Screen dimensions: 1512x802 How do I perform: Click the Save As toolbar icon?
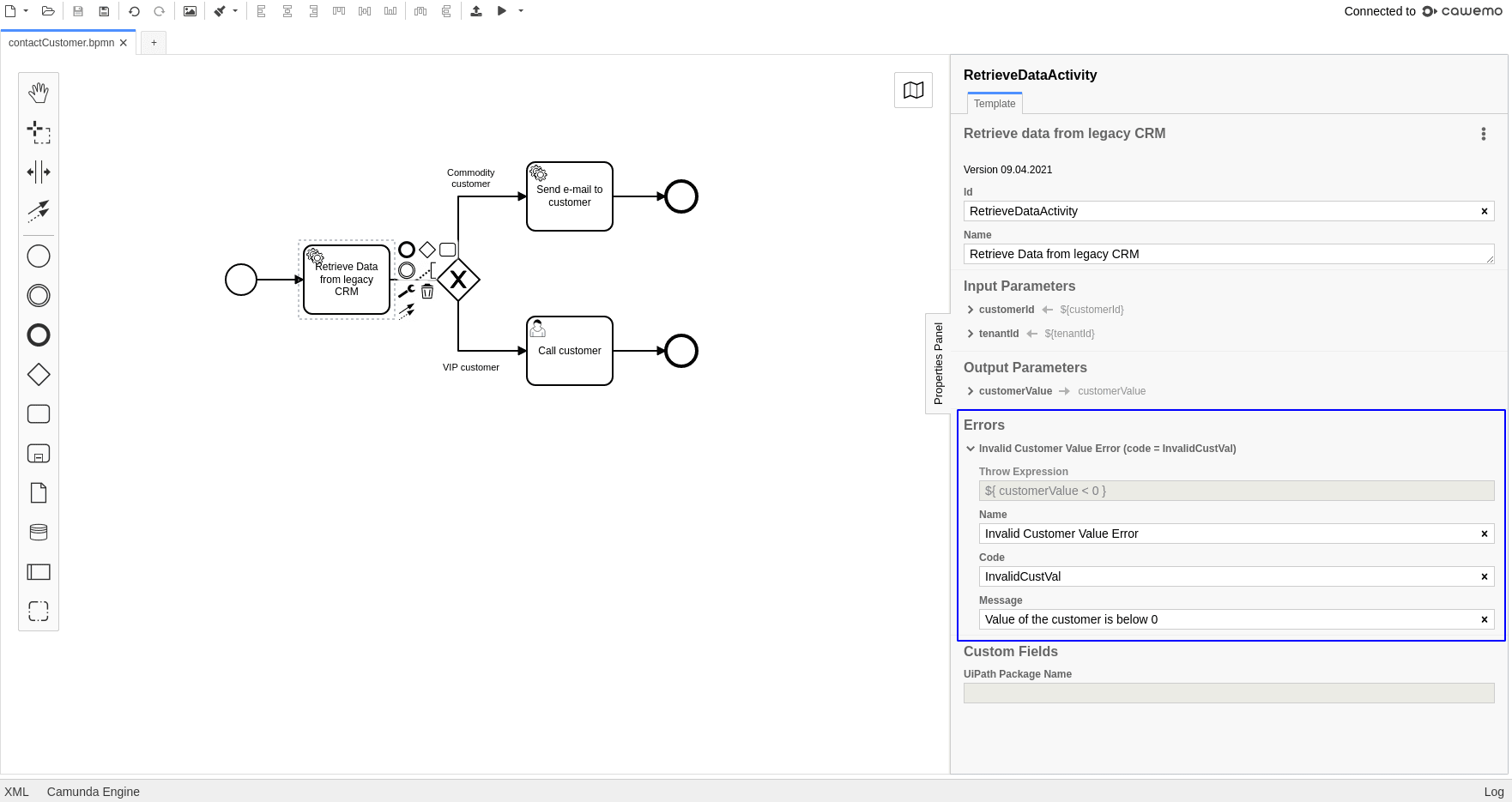(104, 11)
